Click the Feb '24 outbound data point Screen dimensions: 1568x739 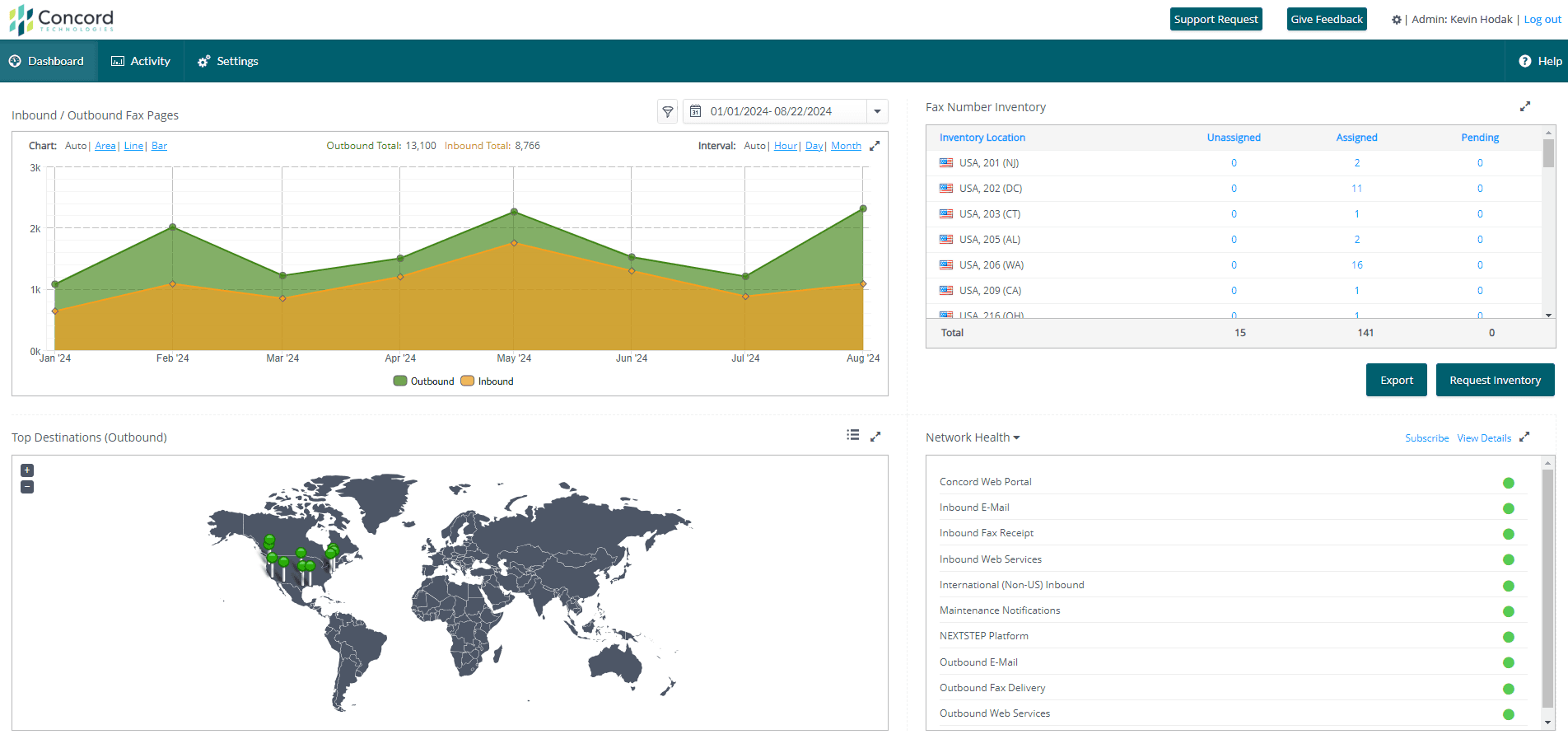pyautogui.click(x=172, y=227)
